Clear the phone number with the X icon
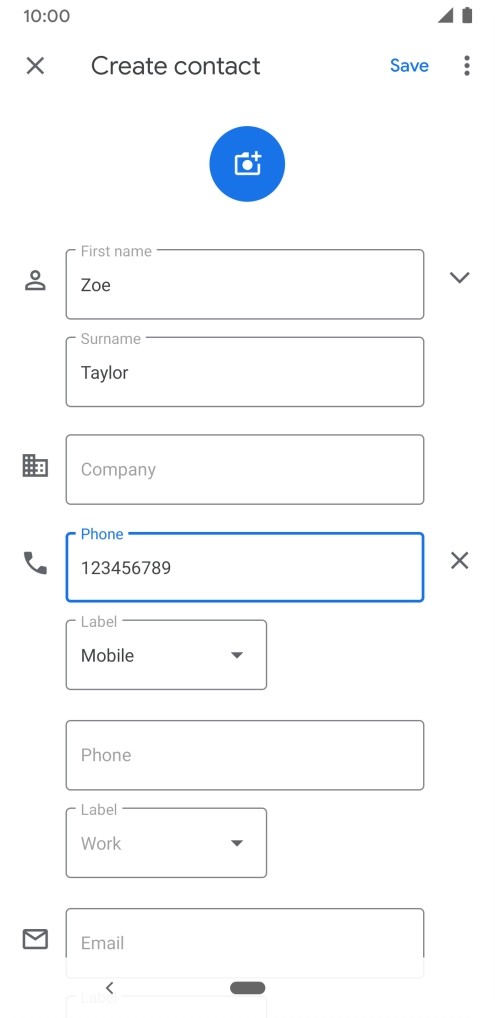495x1018 pixels. coord(459,560)
